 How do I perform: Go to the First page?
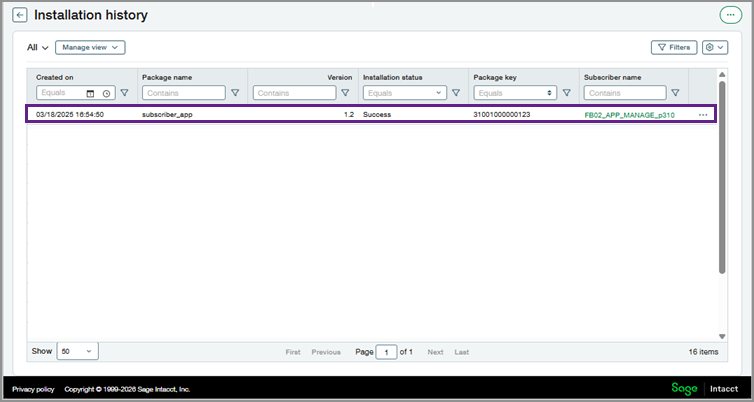click(293, 352)
